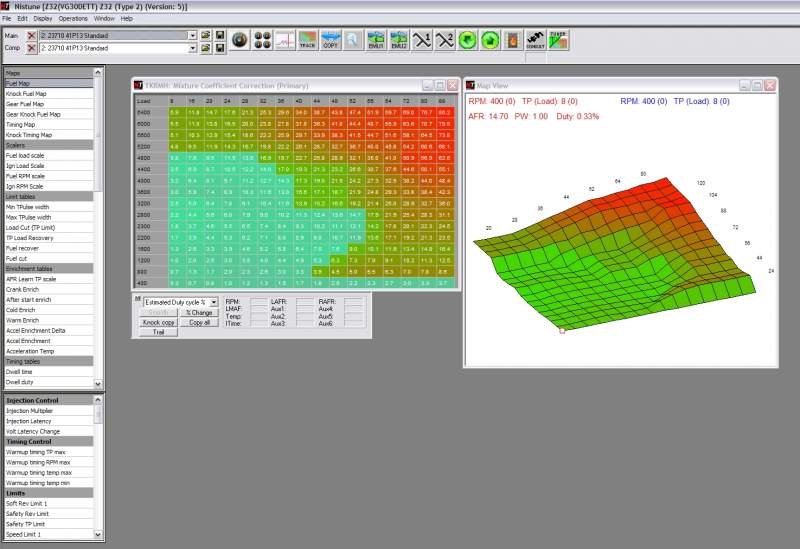Click the open folder icon in Main row
Viewport: 800px width, 549px height.
(205, 35)
